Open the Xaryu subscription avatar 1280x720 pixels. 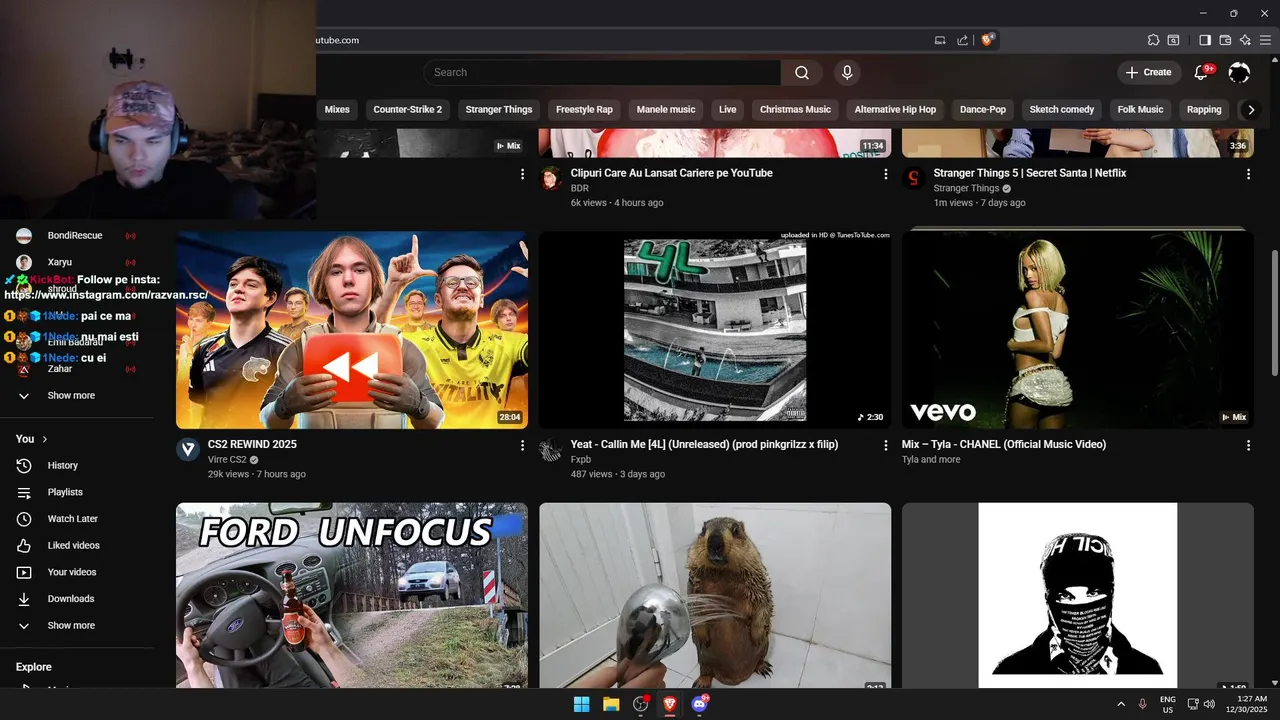click(x=24, y=262)
